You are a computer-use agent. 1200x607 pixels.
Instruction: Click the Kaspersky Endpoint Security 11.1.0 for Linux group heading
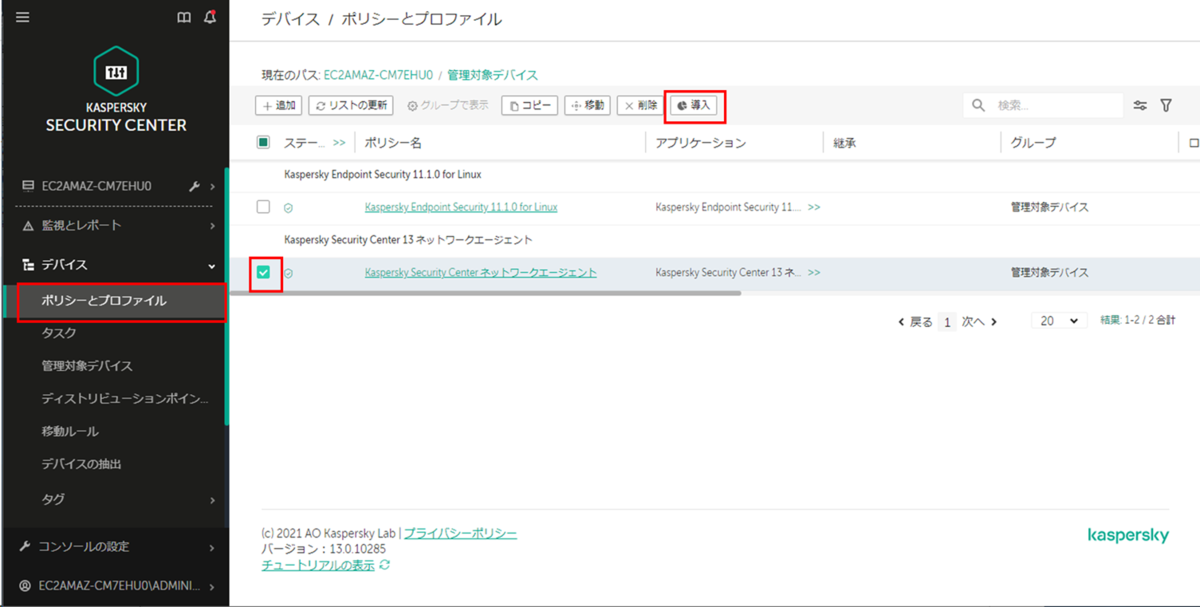383,174
